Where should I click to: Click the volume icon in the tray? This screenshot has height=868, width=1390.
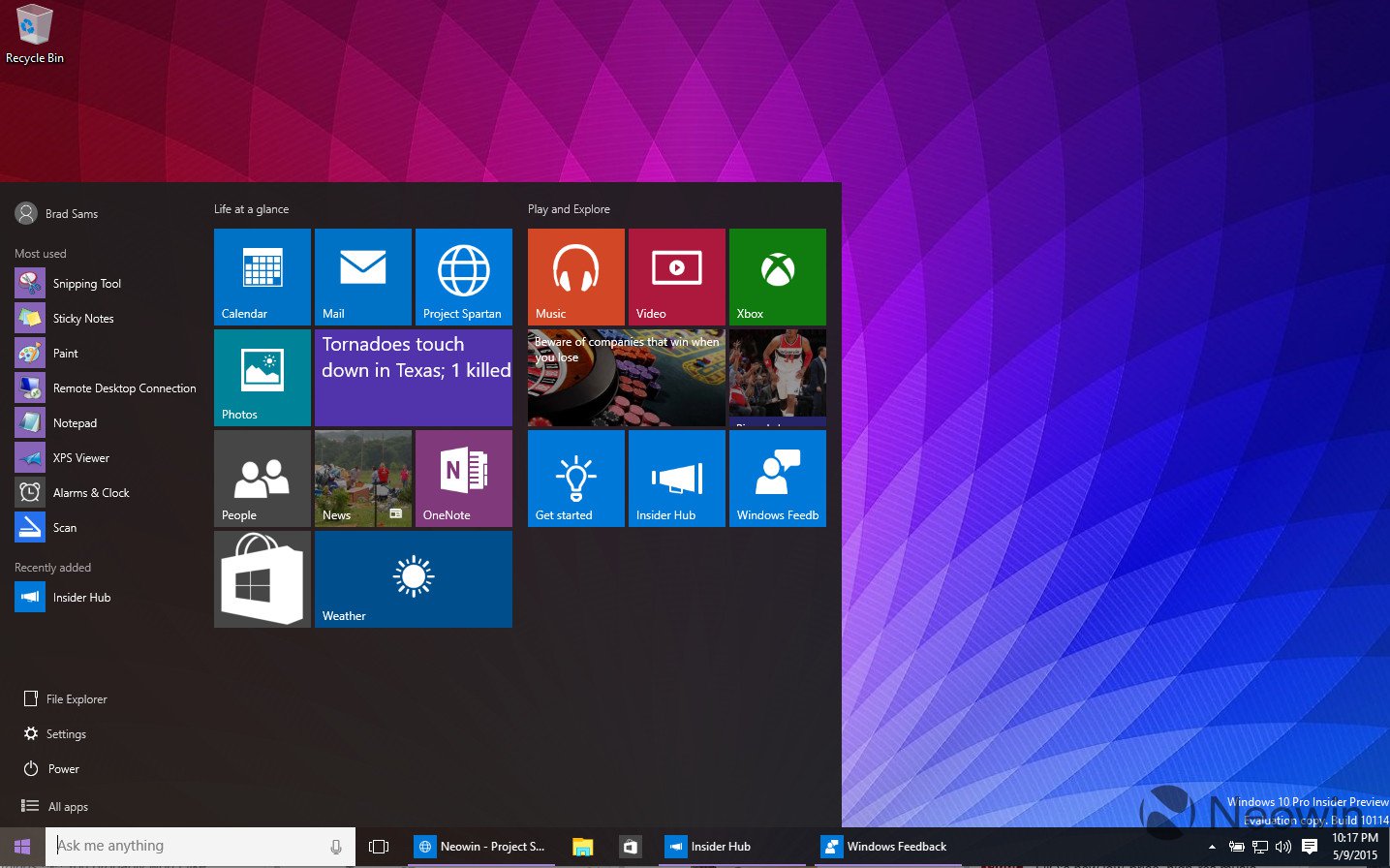tap(1283, 845)
